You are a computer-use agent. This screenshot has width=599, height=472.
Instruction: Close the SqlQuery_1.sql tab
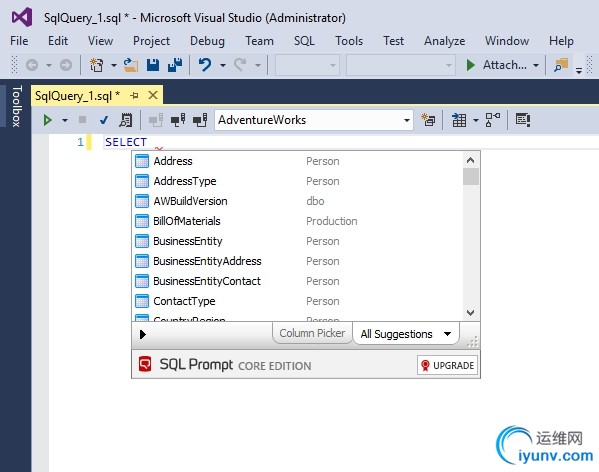(x=153, y=95)
